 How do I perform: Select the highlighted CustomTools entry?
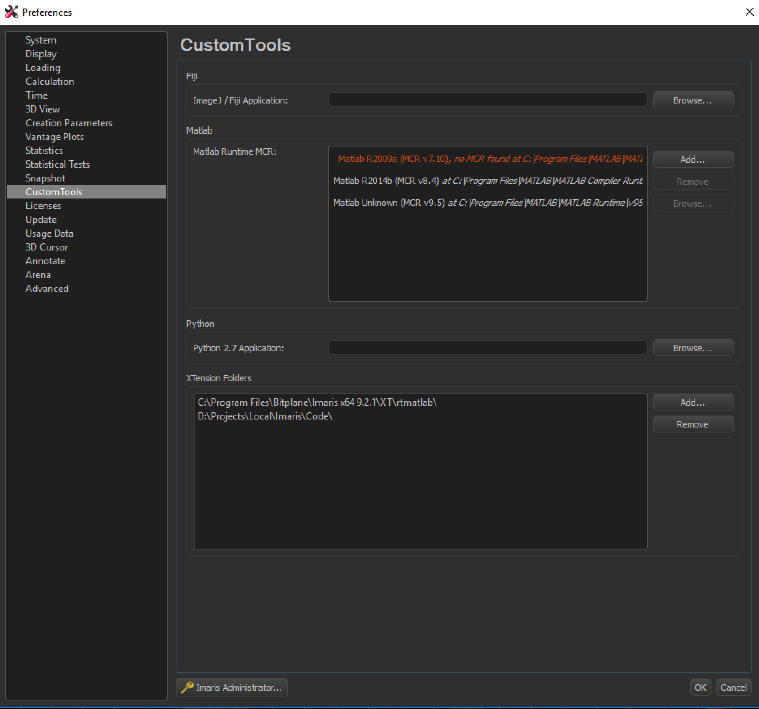tap(87, 192)
